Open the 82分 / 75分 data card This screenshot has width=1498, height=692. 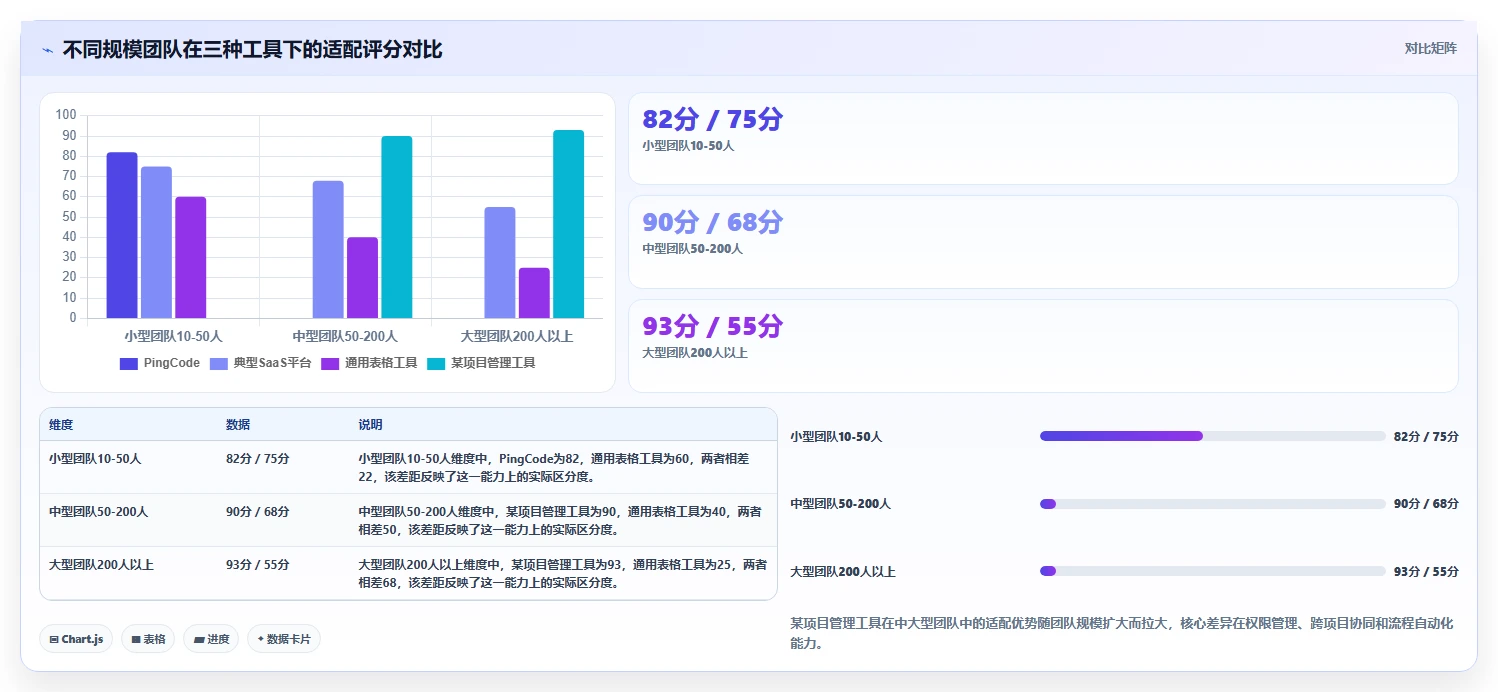1043,139
